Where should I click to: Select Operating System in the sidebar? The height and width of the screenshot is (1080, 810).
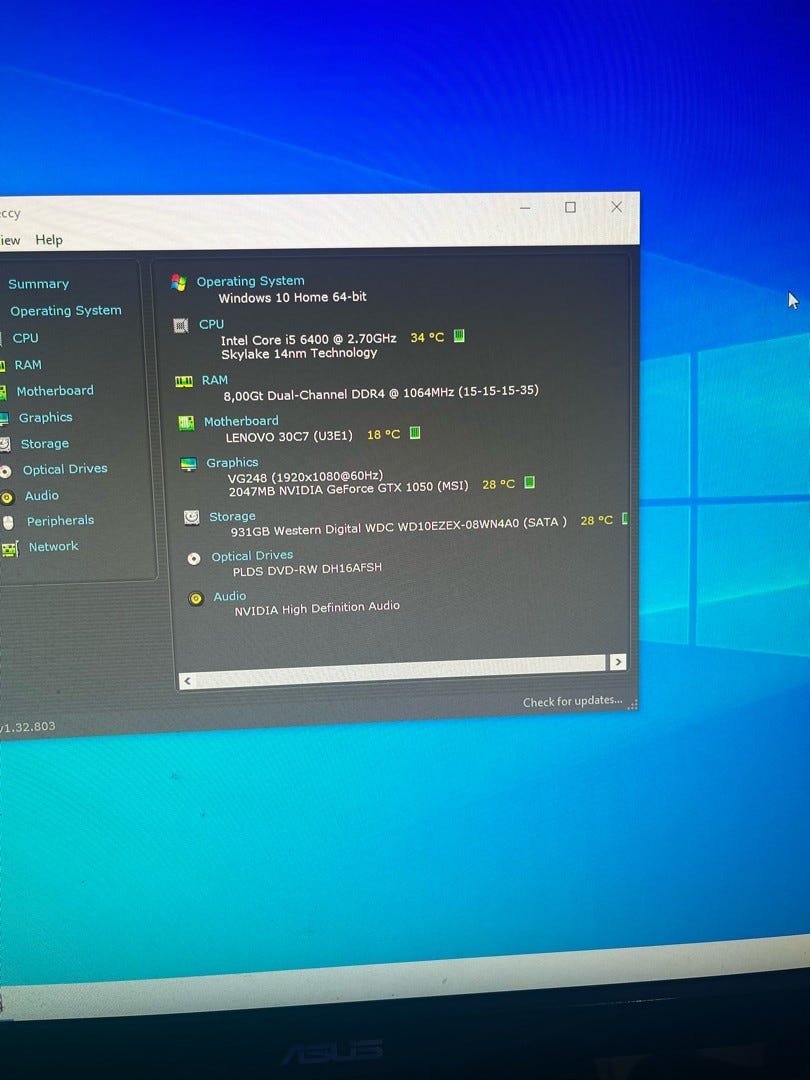point(65,311)
